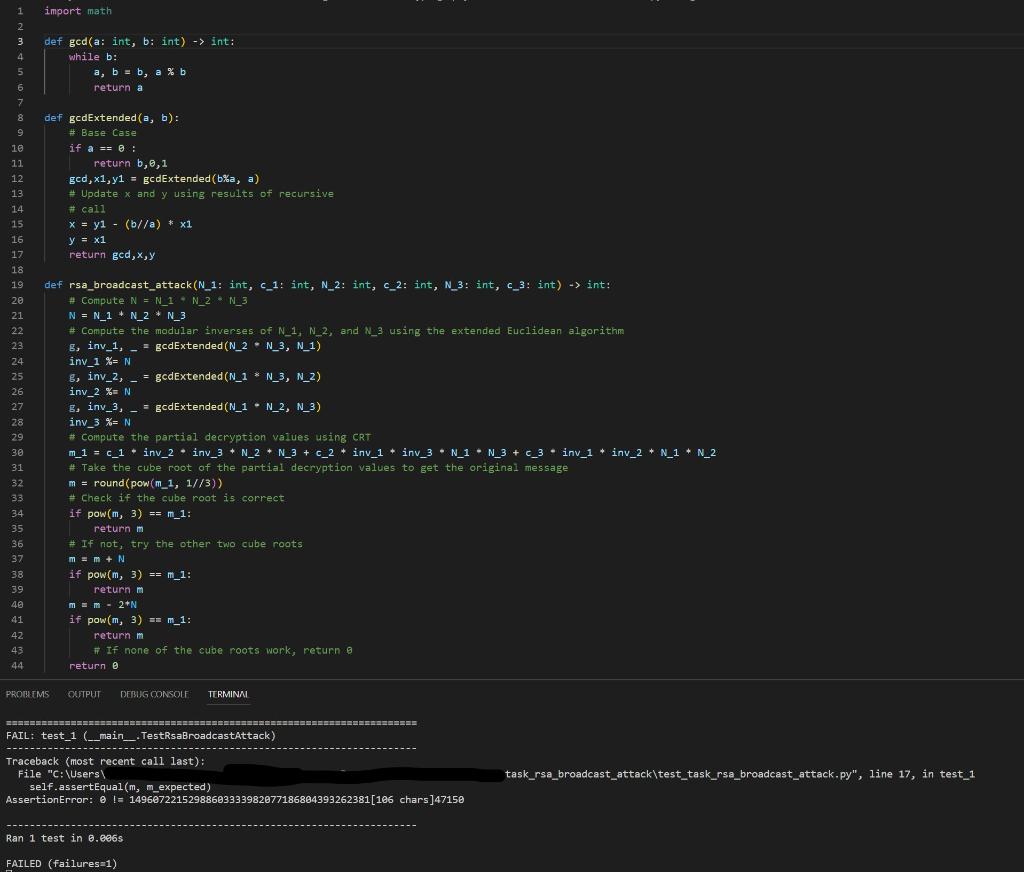This screenshot has width=1024, height=872.
Task: Click the active TERMINAL tab
Action: click(228, 693)
